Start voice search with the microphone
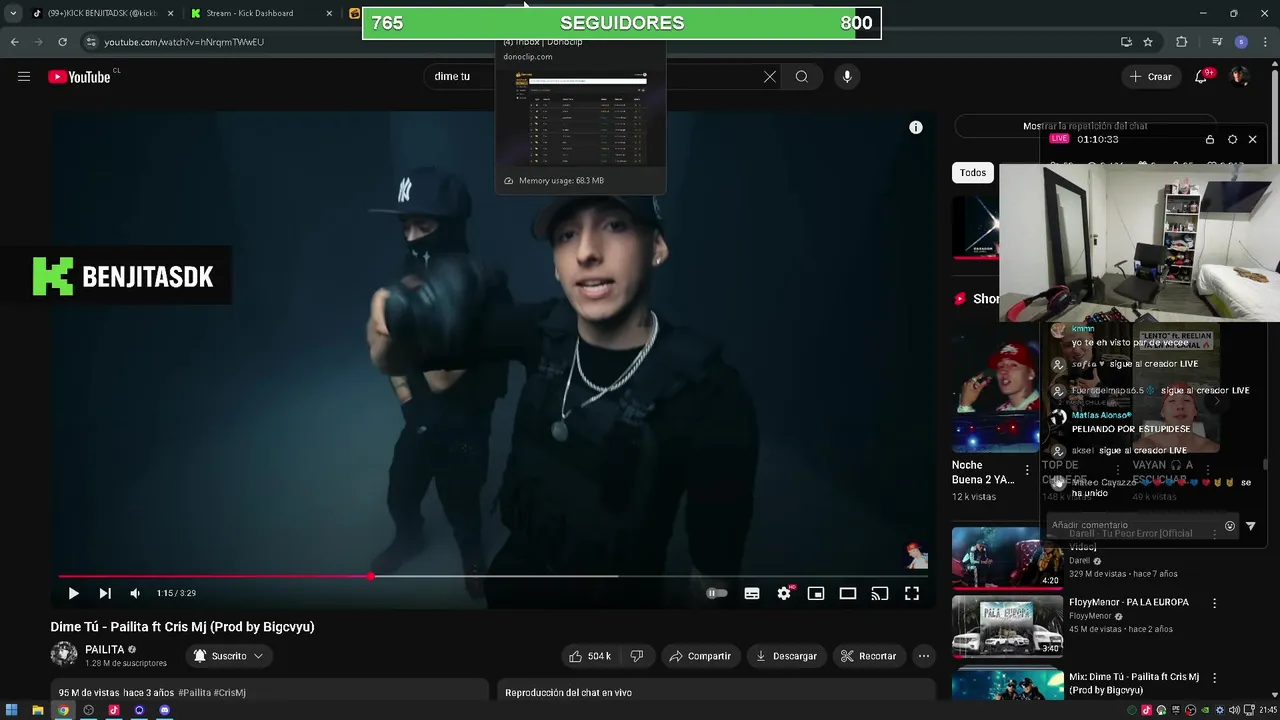The width and height of the screenshot is (1280, 720). pyautogui.click(x=847, y=76)
